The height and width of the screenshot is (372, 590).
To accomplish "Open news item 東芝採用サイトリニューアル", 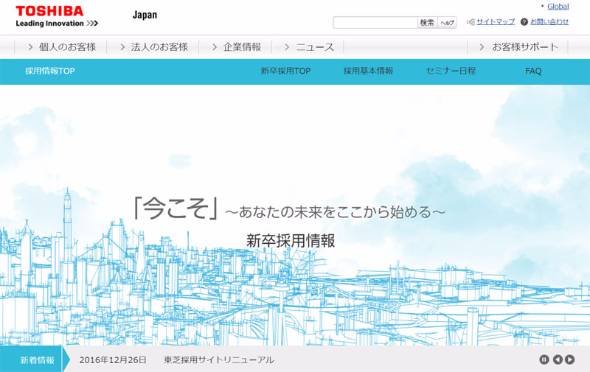I will click(x=219, y=360).
